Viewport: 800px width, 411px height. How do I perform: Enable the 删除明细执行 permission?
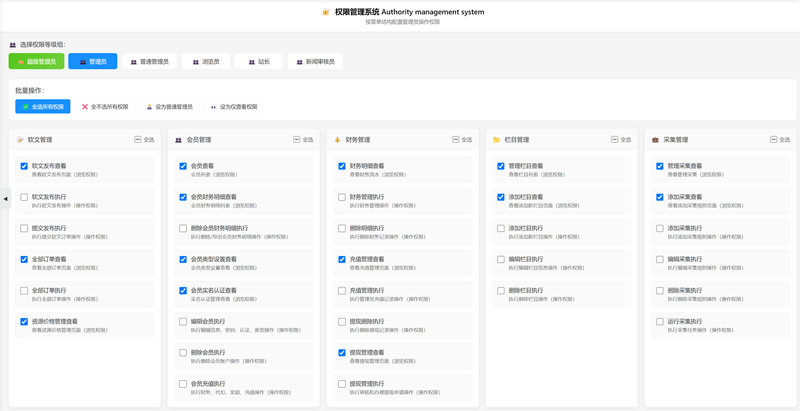pyautogui.click(x=342, y=228)
